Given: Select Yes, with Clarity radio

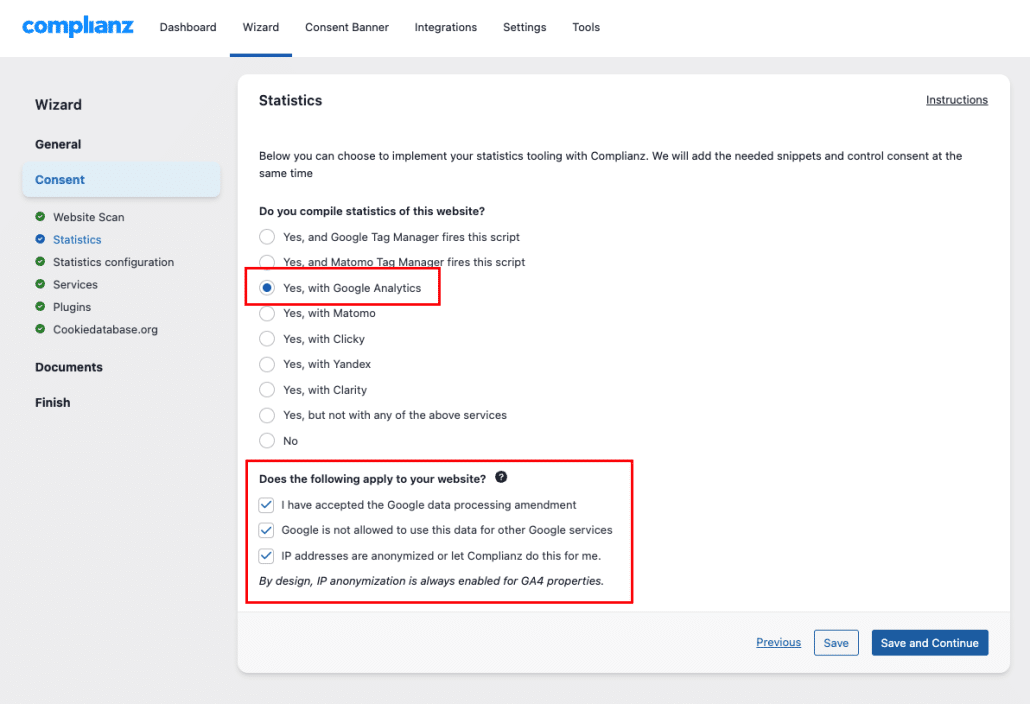Looking at the screenshot, I should click(x=267, y=389).
